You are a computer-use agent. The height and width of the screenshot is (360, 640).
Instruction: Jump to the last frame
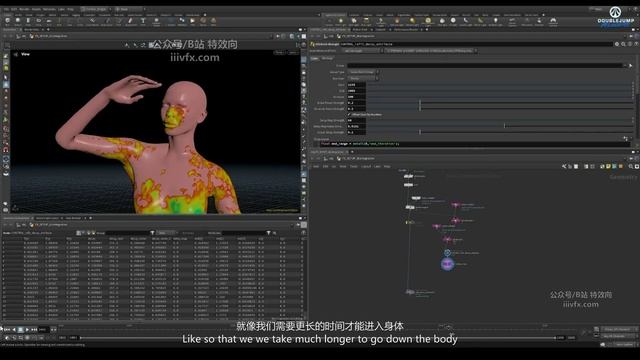[34, 329]
